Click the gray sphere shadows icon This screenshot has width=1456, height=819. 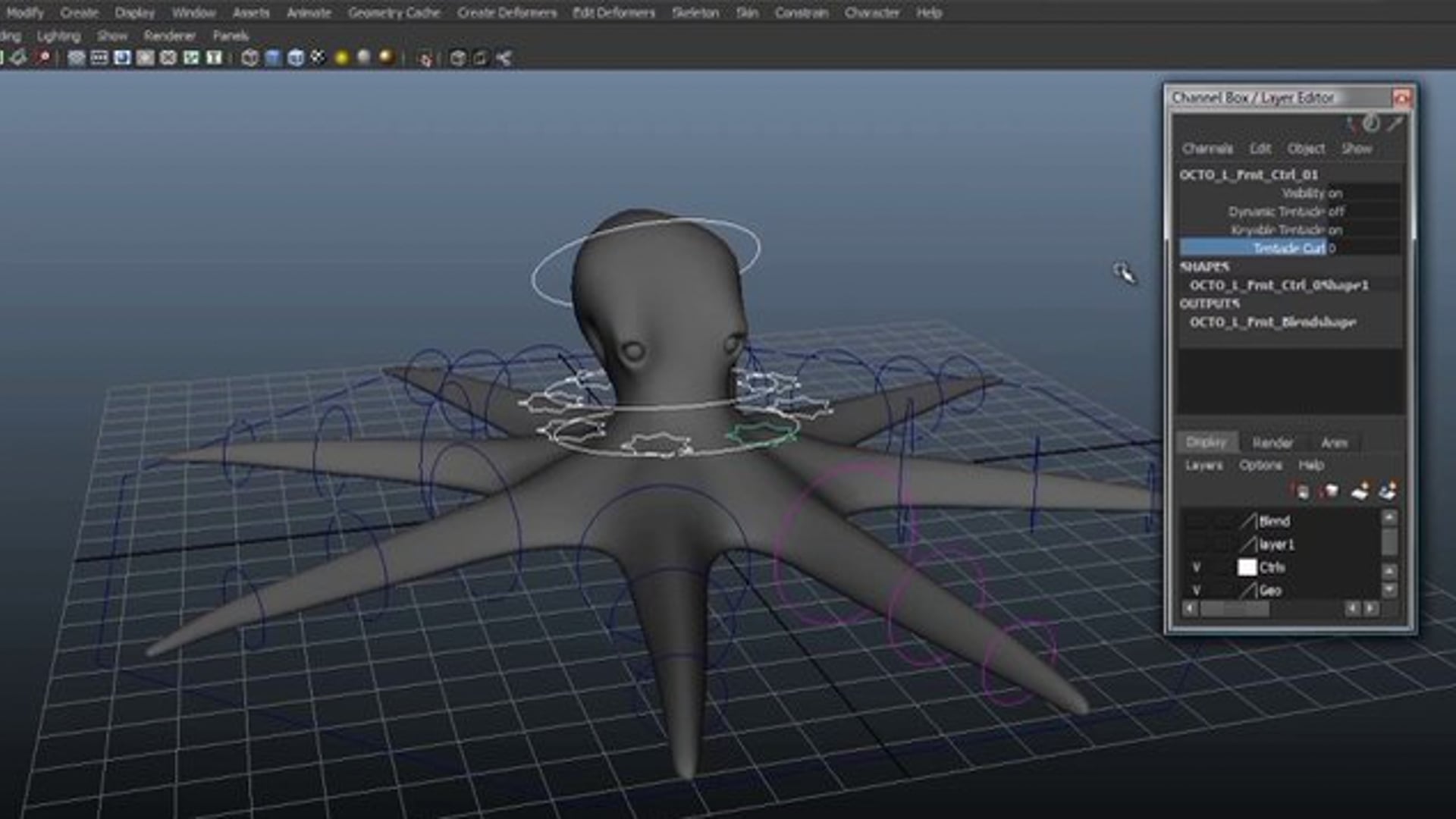tap(364, 58)
